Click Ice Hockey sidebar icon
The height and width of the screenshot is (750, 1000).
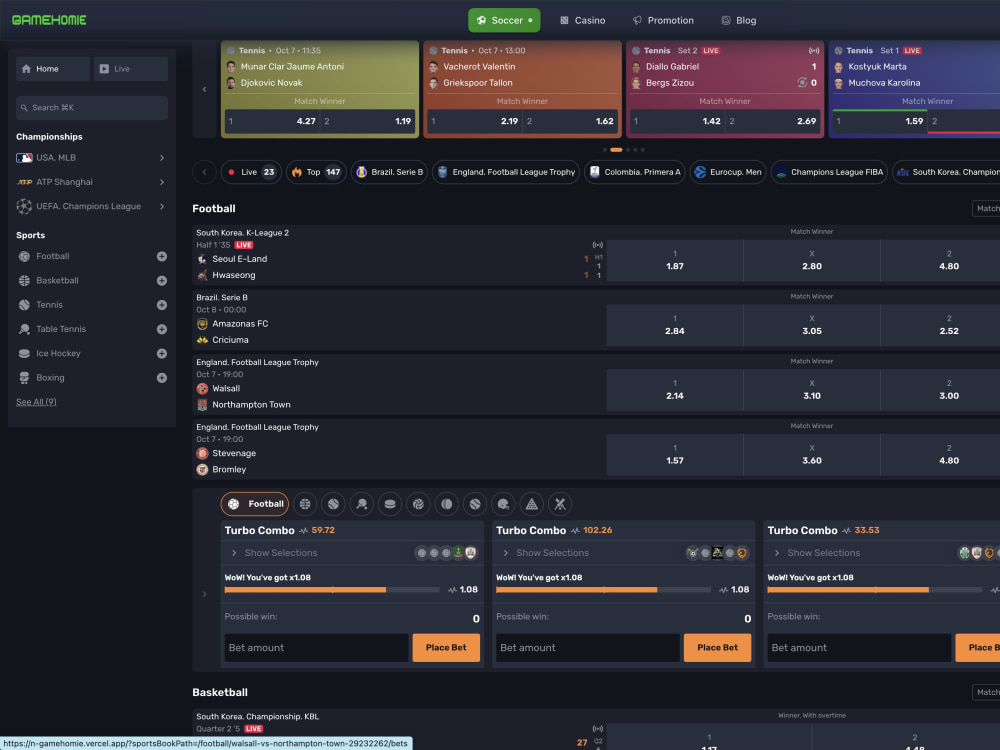[24, 353]
